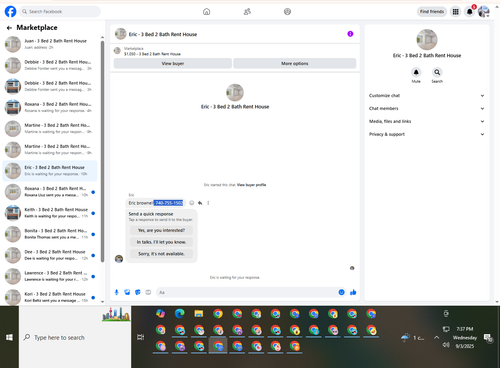Open the Windows Start menu
This screenshot has height=368, width=500.
click(9, 337)
